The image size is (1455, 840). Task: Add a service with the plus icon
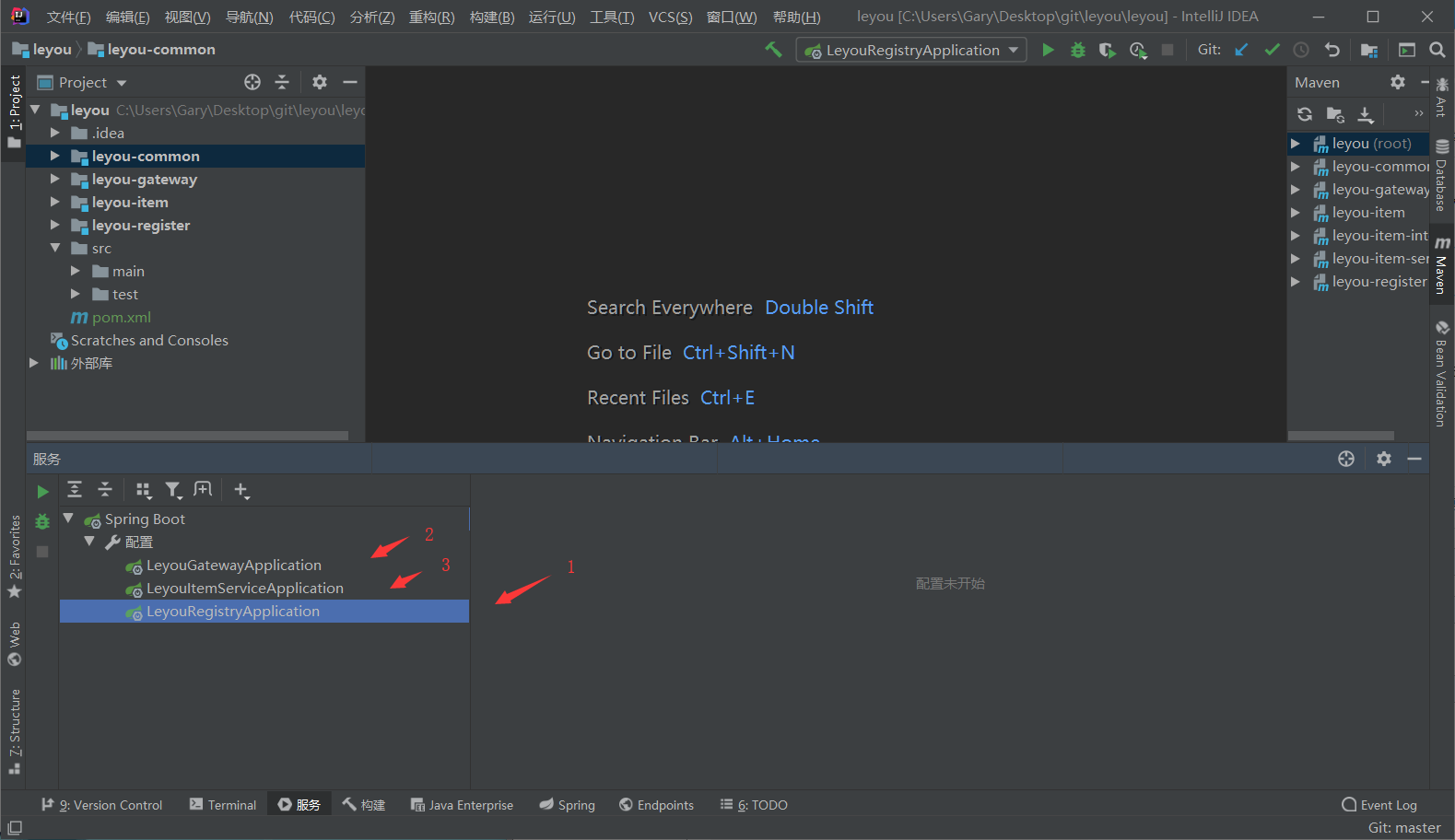tap(241, 490)
